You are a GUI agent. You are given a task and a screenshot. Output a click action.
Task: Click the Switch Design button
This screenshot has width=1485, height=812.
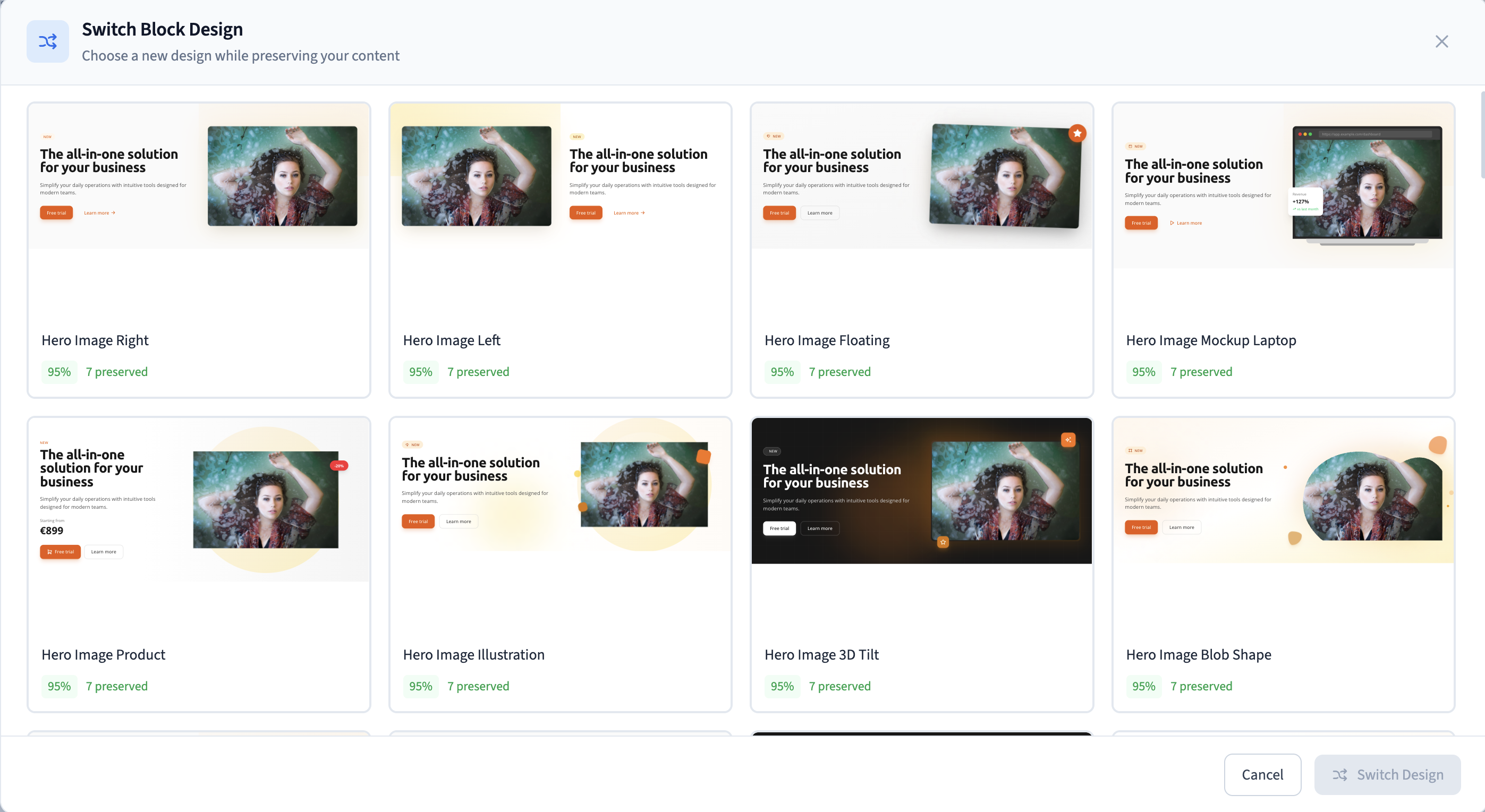pos(1387,774)
